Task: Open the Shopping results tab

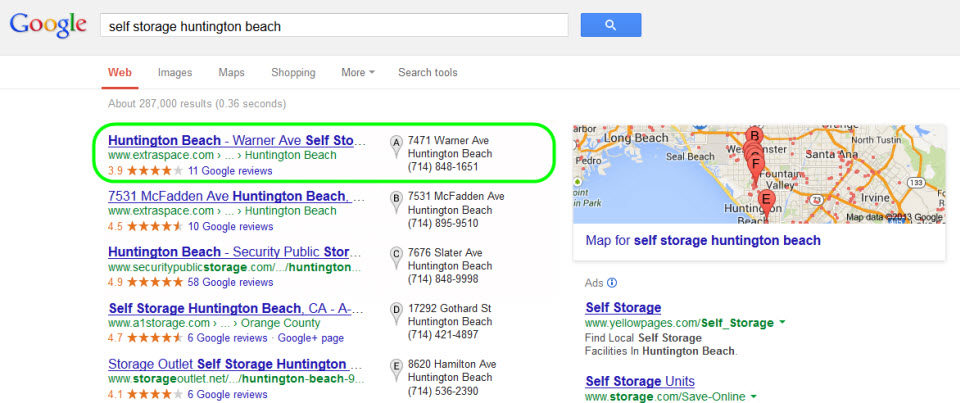Action: point(293,73)
